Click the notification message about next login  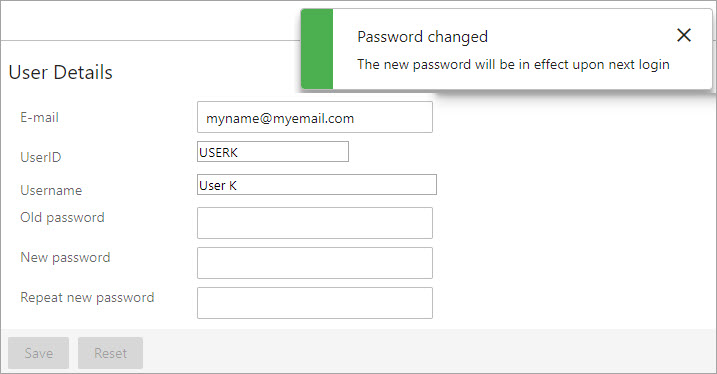tap(513, 64)
